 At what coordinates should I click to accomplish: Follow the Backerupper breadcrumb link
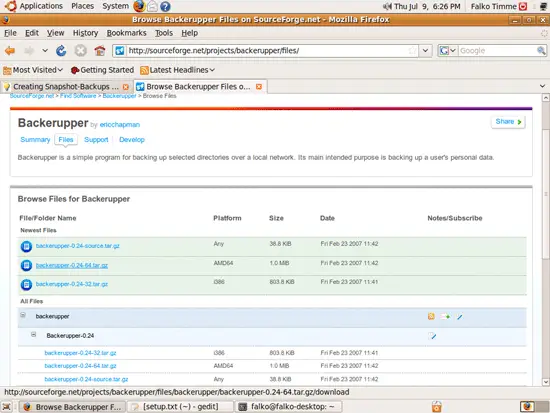[x=119, y=96]
